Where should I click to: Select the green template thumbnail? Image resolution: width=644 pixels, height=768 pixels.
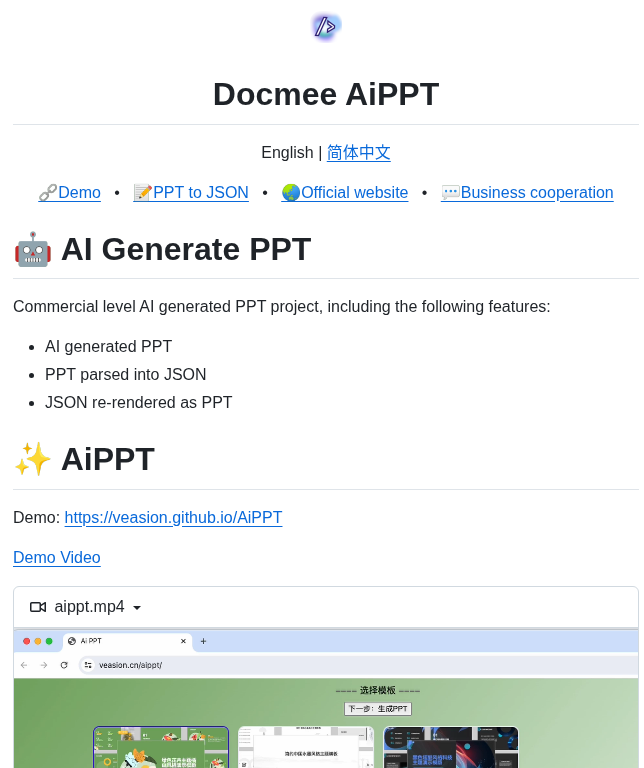pyautogui.click(x=161, y=747)
